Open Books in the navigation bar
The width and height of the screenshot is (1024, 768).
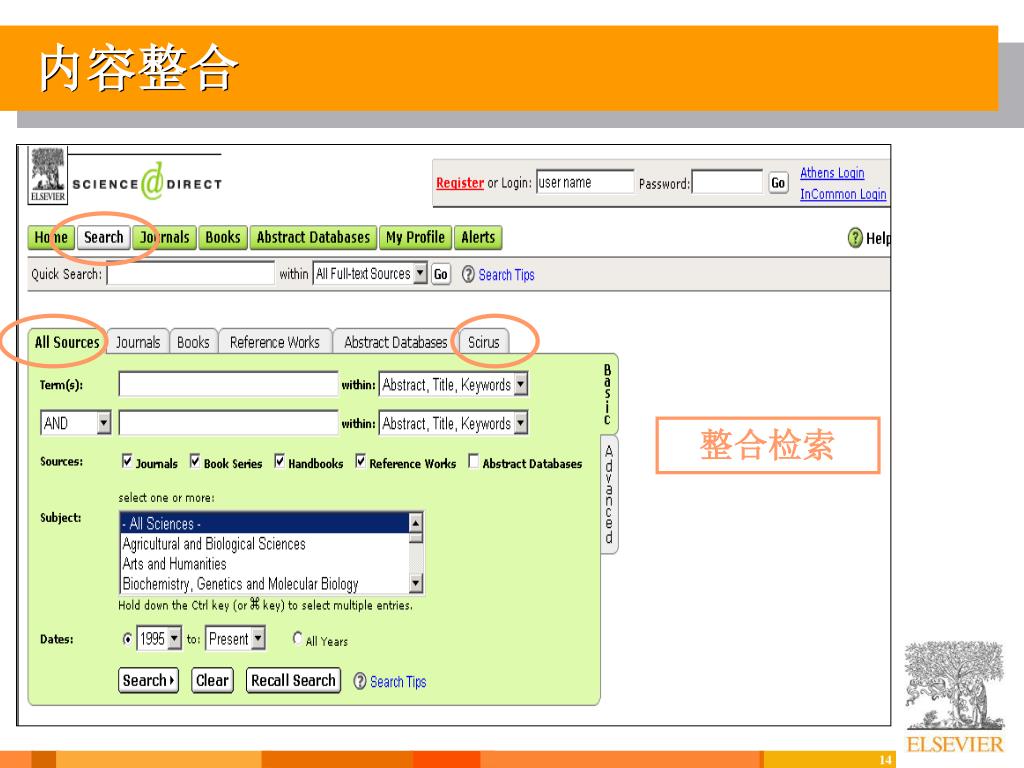click(x=223, y=237)
